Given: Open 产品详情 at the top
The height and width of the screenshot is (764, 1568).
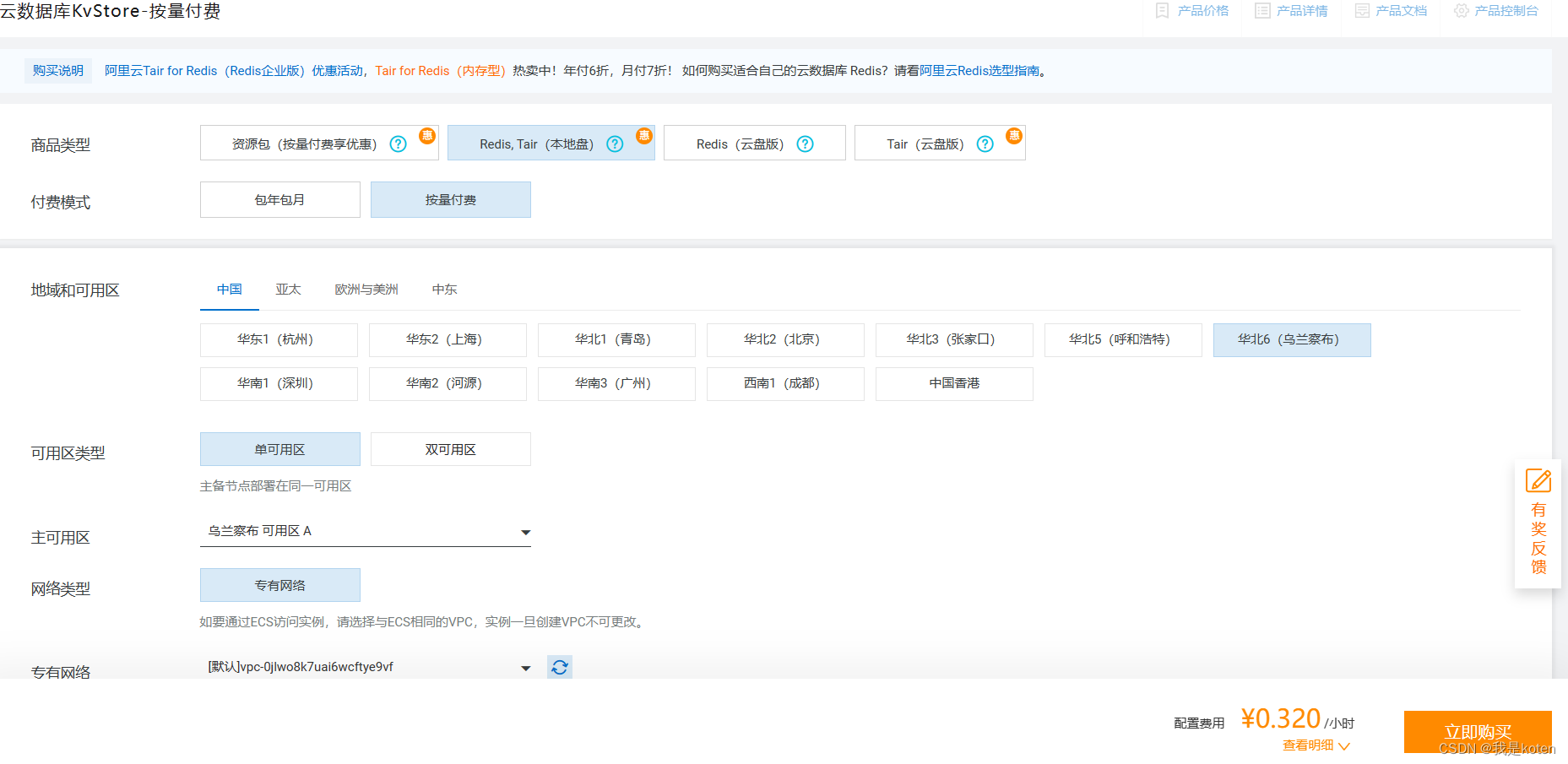Looking at the screenshot, I should (1291, 11).
